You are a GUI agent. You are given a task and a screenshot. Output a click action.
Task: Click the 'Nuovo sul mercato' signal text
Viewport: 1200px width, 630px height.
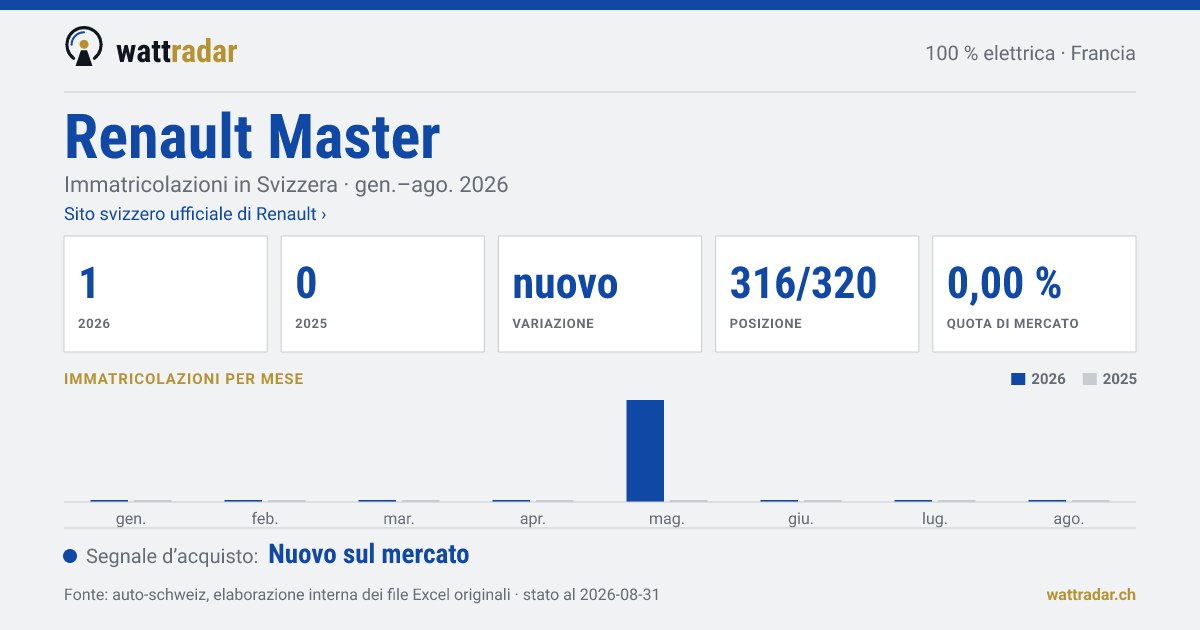point(369,554)
